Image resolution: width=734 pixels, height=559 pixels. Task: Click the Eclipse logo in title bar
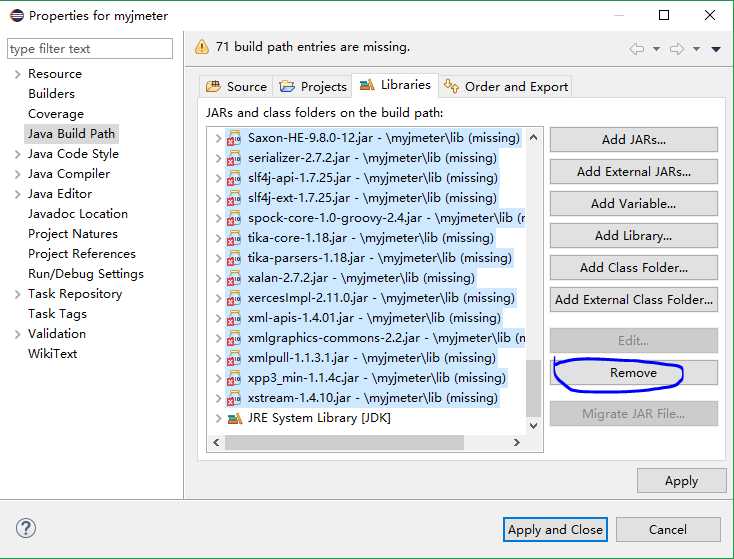17,15
